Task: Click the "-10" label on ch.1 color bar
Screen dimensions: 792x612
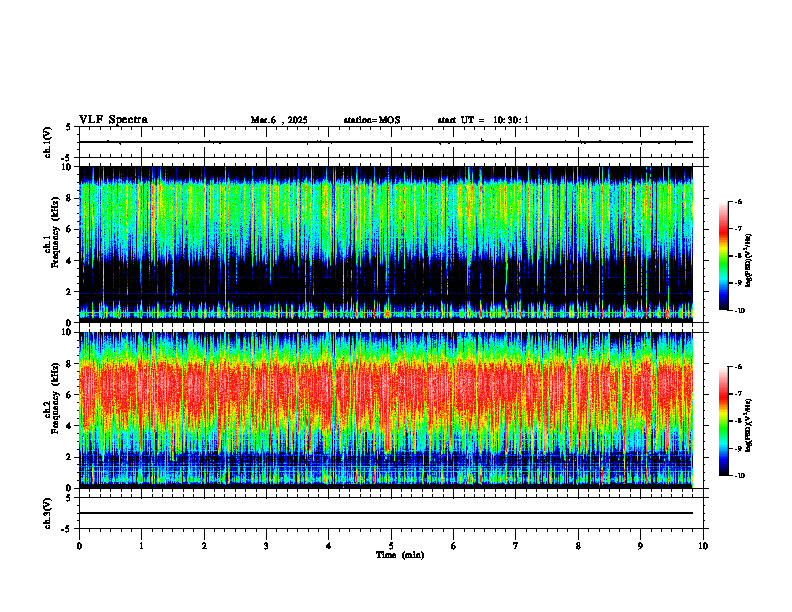Action: pos(739,311)
